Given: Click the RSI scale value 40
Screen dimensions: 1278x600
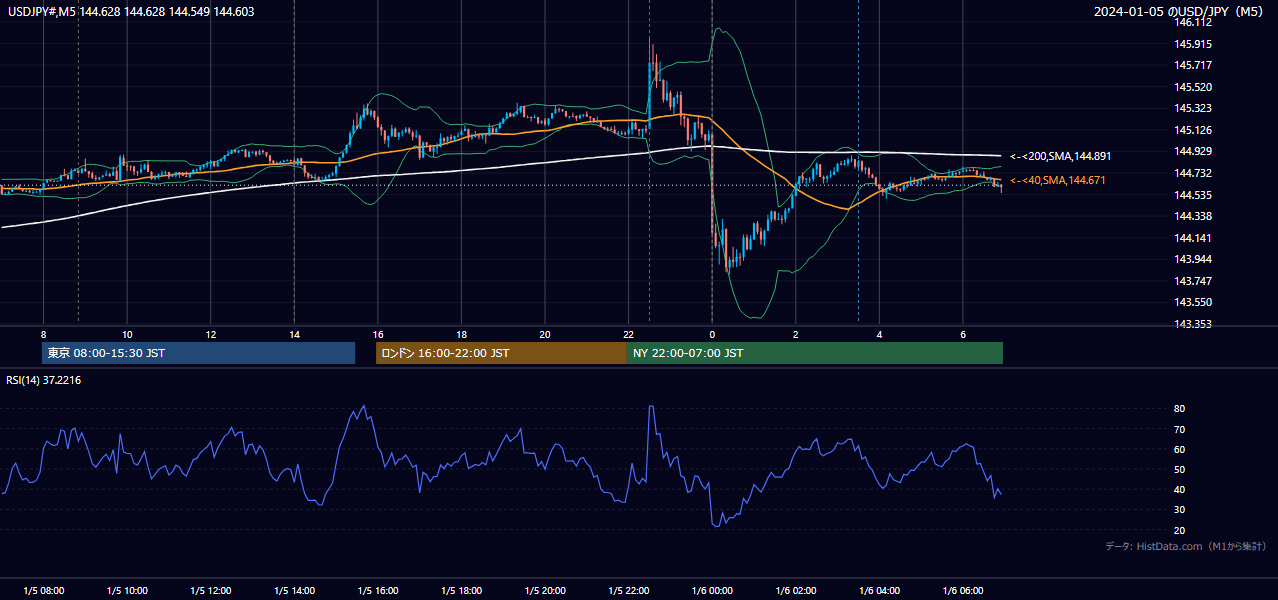Looking at the screenshot, I should pyautogui.click(x=1180, y=489).
